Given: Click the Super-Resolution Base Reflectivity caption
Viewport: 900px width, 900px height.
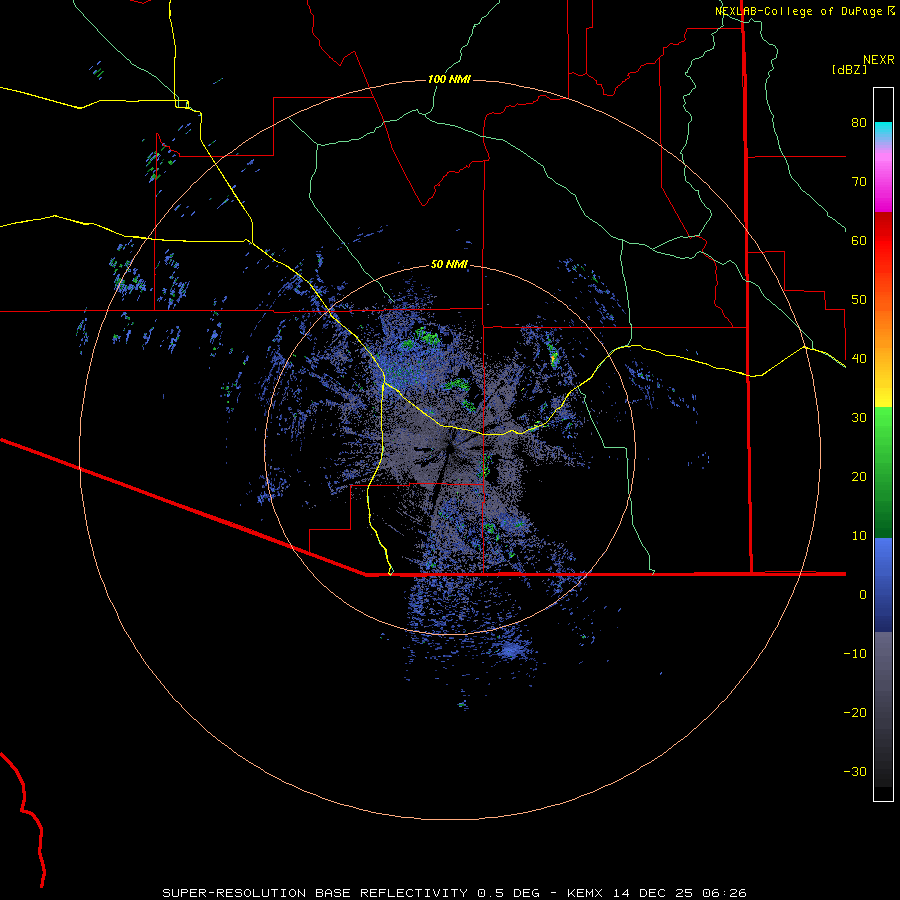Looking at the screenshot, I should [x=315, y=893].
